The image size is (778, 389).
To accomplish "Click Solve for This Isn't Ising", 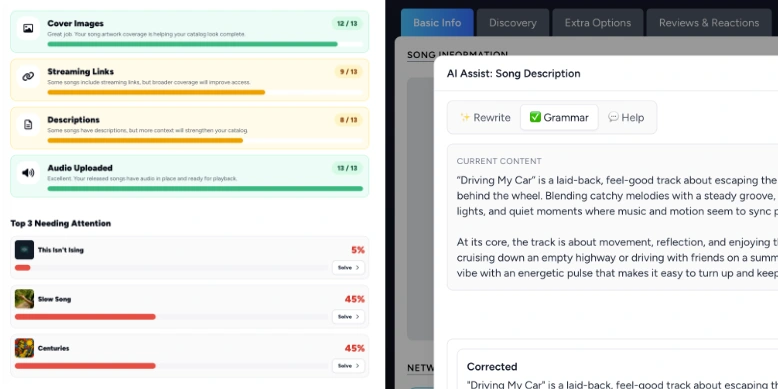I will (x=348, y=267).
